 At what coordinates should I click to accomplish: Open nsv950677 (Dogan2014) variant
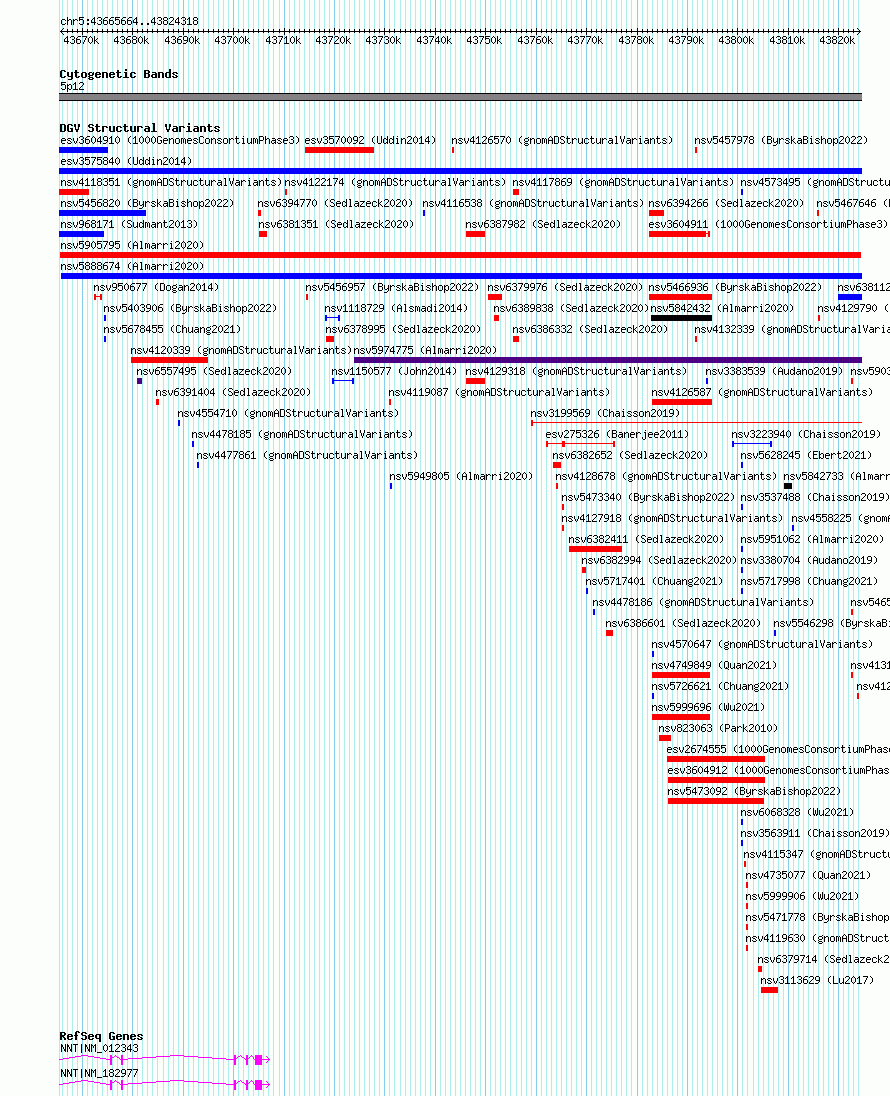(x=156, y=287)
